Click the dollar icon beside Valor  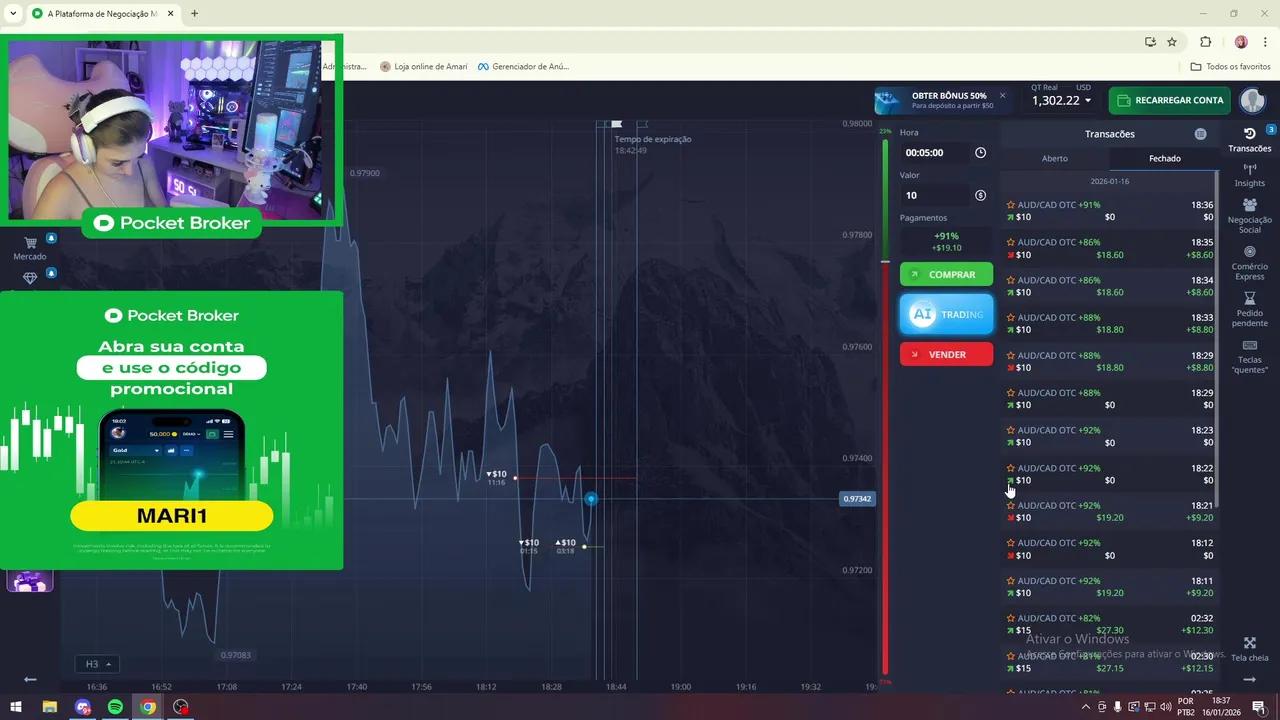[x=980, y=196]
